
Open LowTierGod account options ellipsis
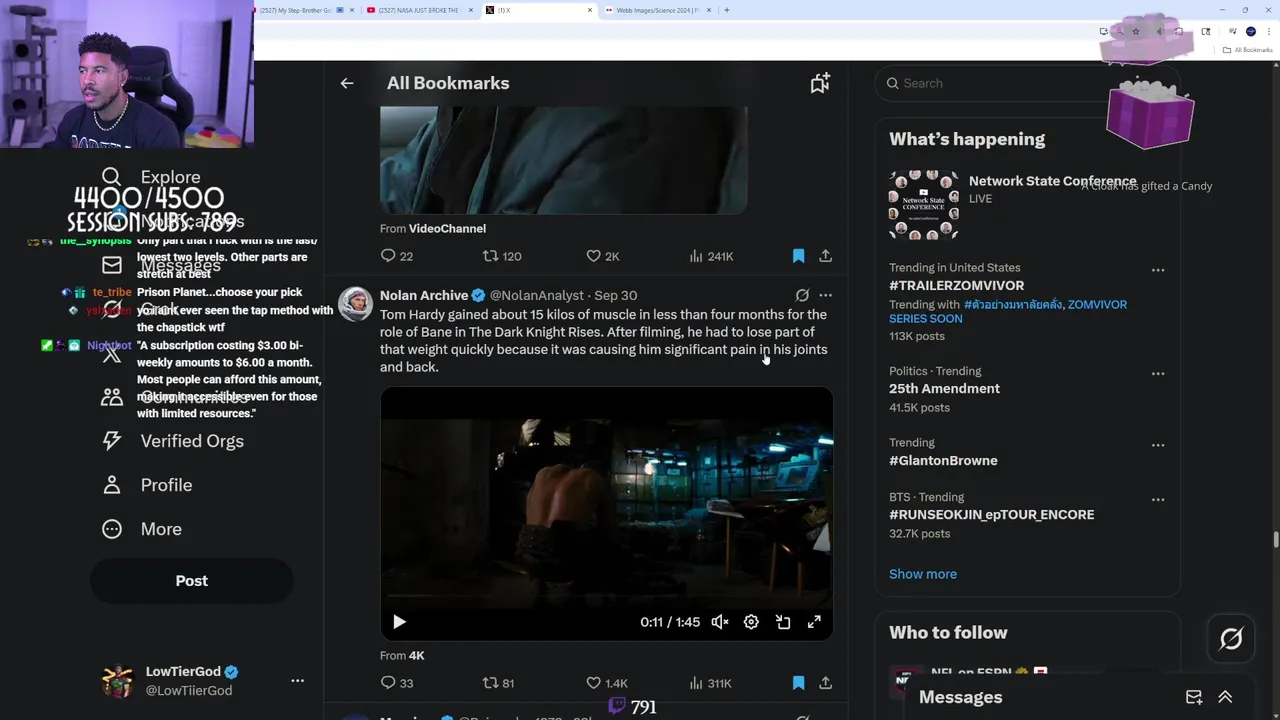297,680
